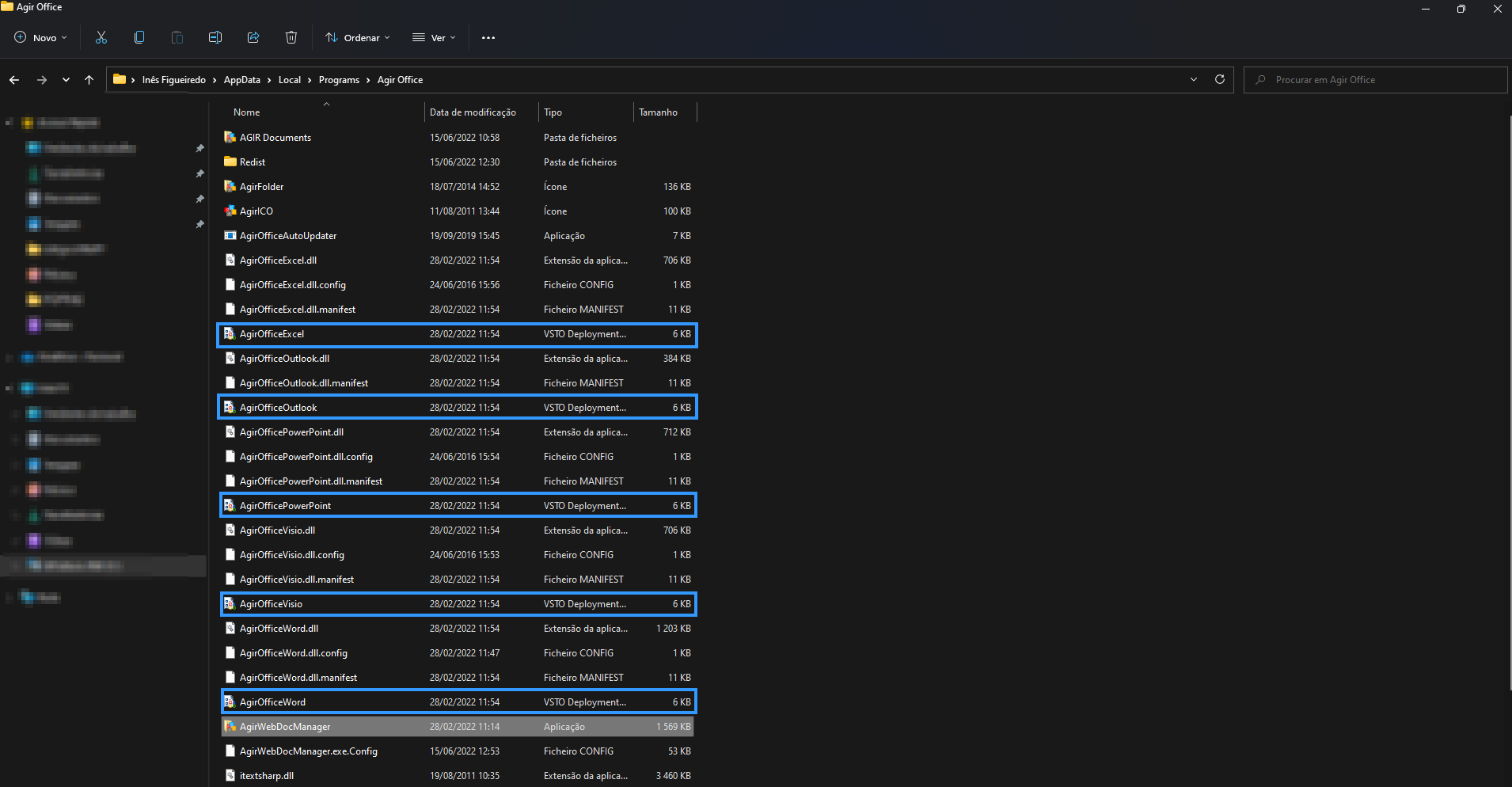Select the Redist folder icon
1512x787 pixels.
[230, 162]
